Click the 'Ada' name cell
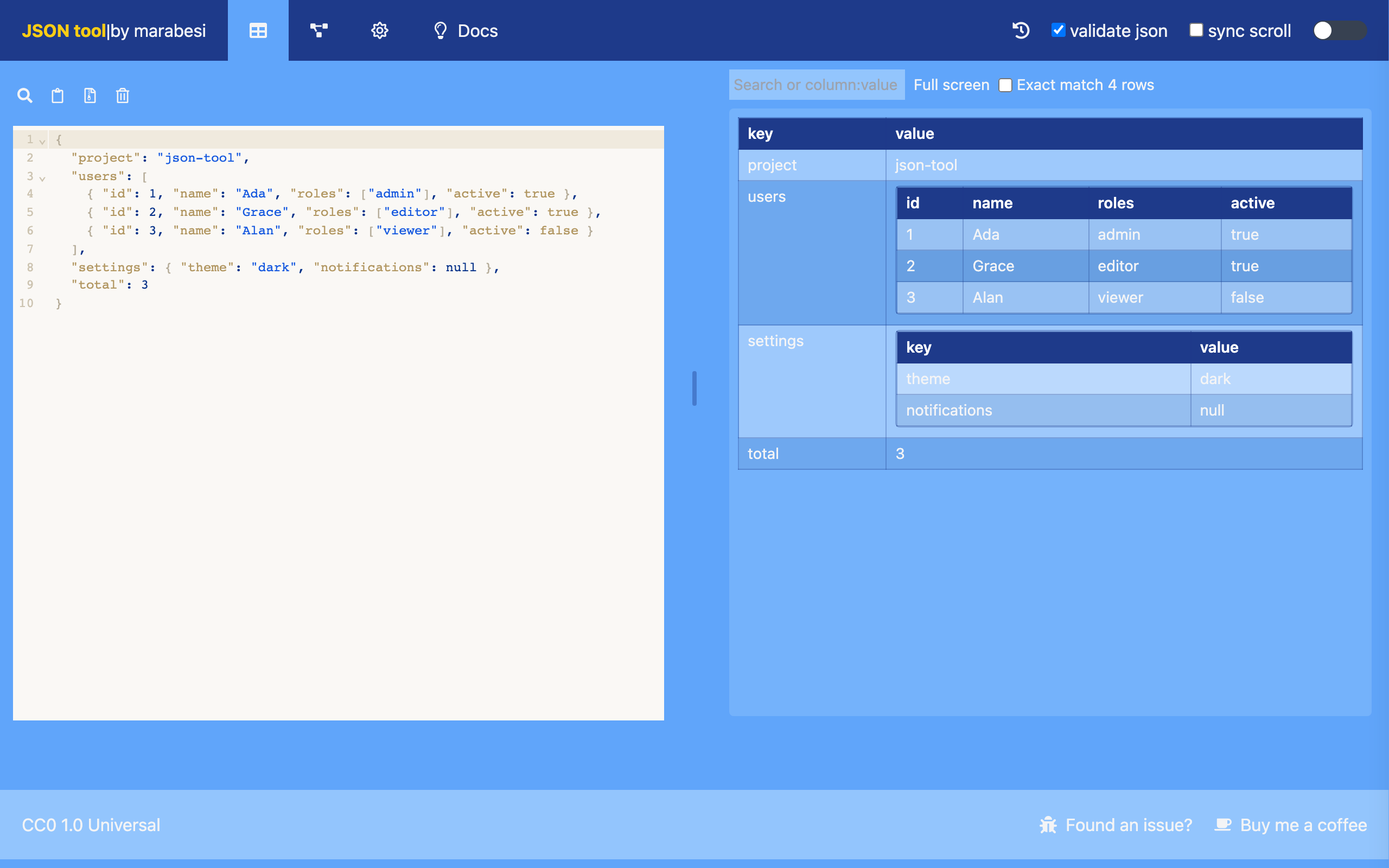Viewport: 1389px width, 868px height. [1025, 234]
